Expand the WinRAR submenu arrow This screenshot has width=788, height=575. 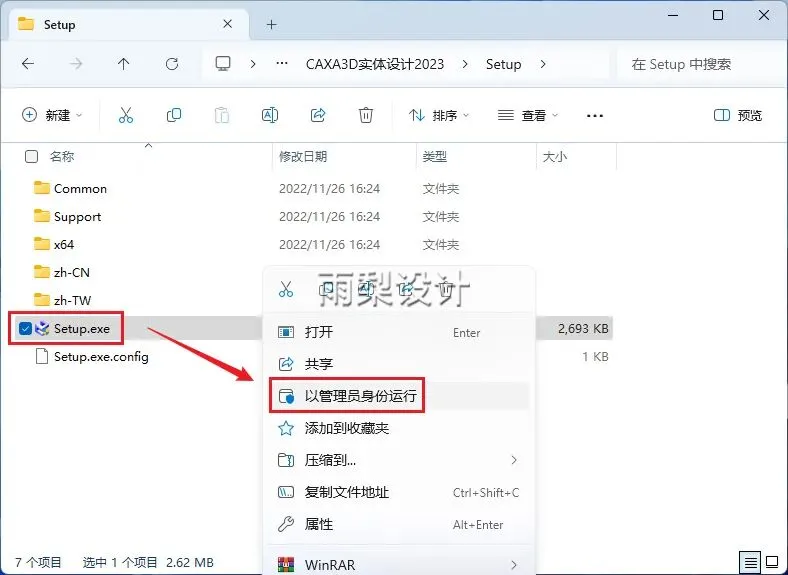(514, 565)
